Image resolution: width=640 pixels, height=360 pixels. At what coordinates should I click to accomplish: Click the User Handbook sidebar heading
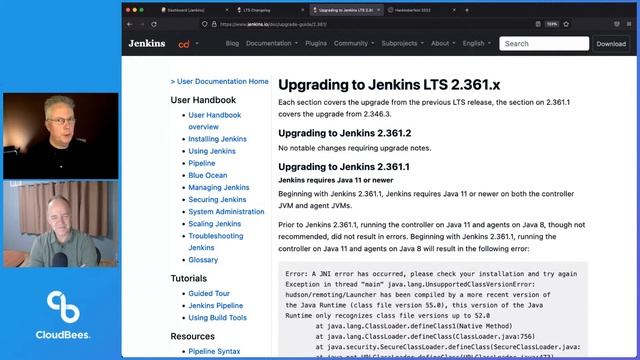click(203, 100)
